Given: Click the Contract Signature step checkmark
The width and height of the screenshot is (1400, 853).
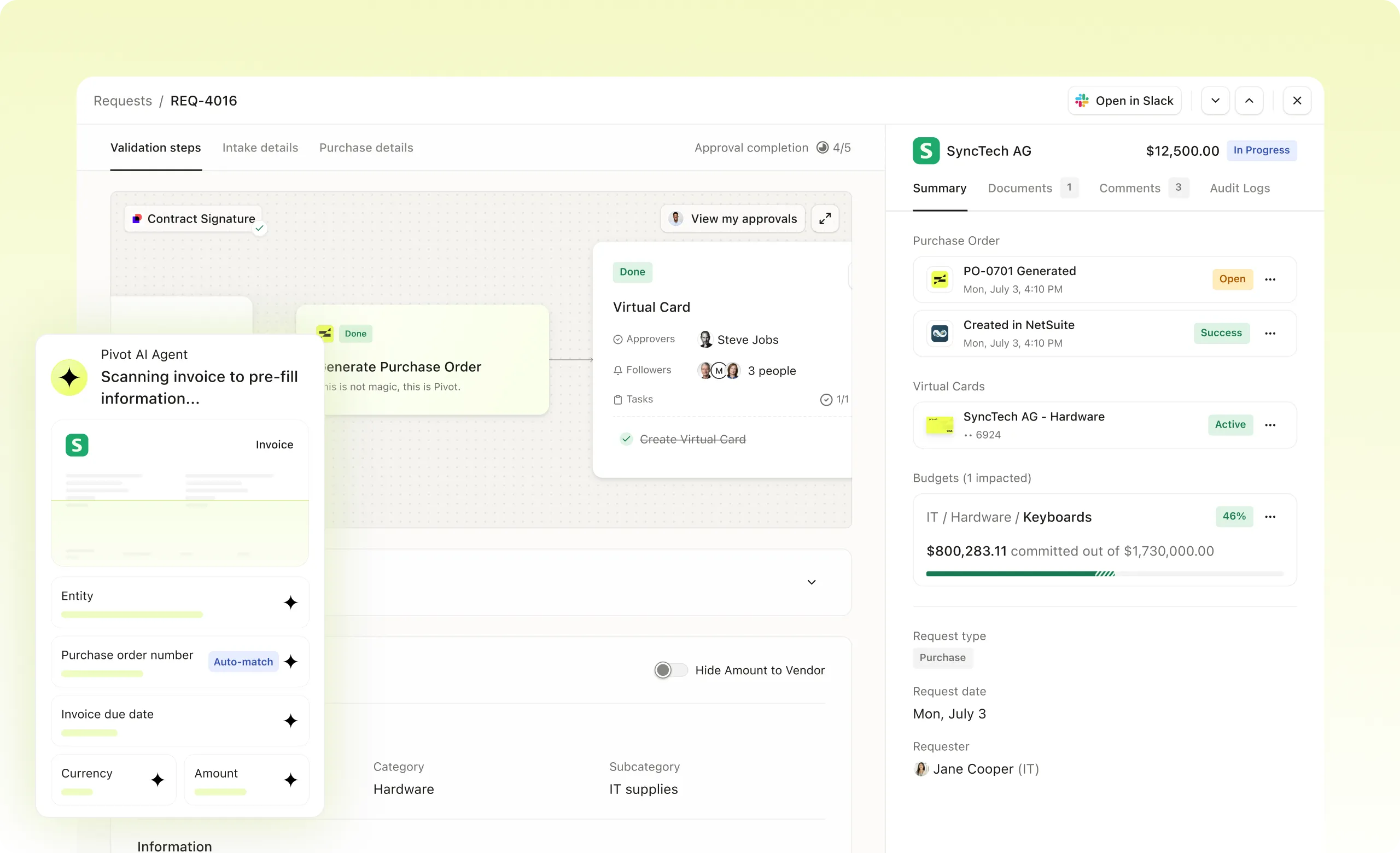Looking at the screenshot, I should (x=260, y=229).
